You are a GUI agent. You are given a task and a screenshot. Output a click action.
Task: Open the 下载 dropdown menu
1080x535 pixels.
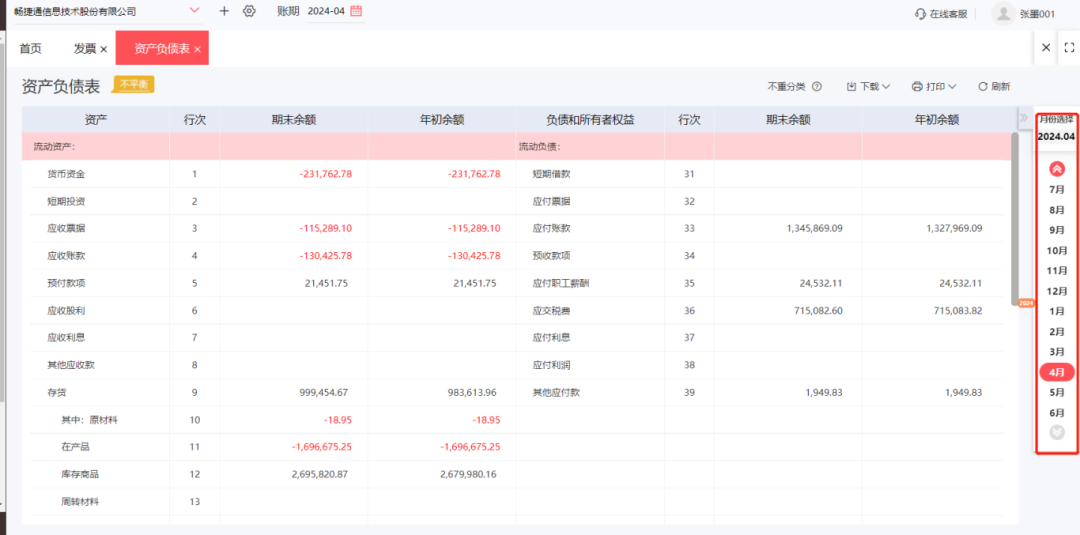(869, 87)
